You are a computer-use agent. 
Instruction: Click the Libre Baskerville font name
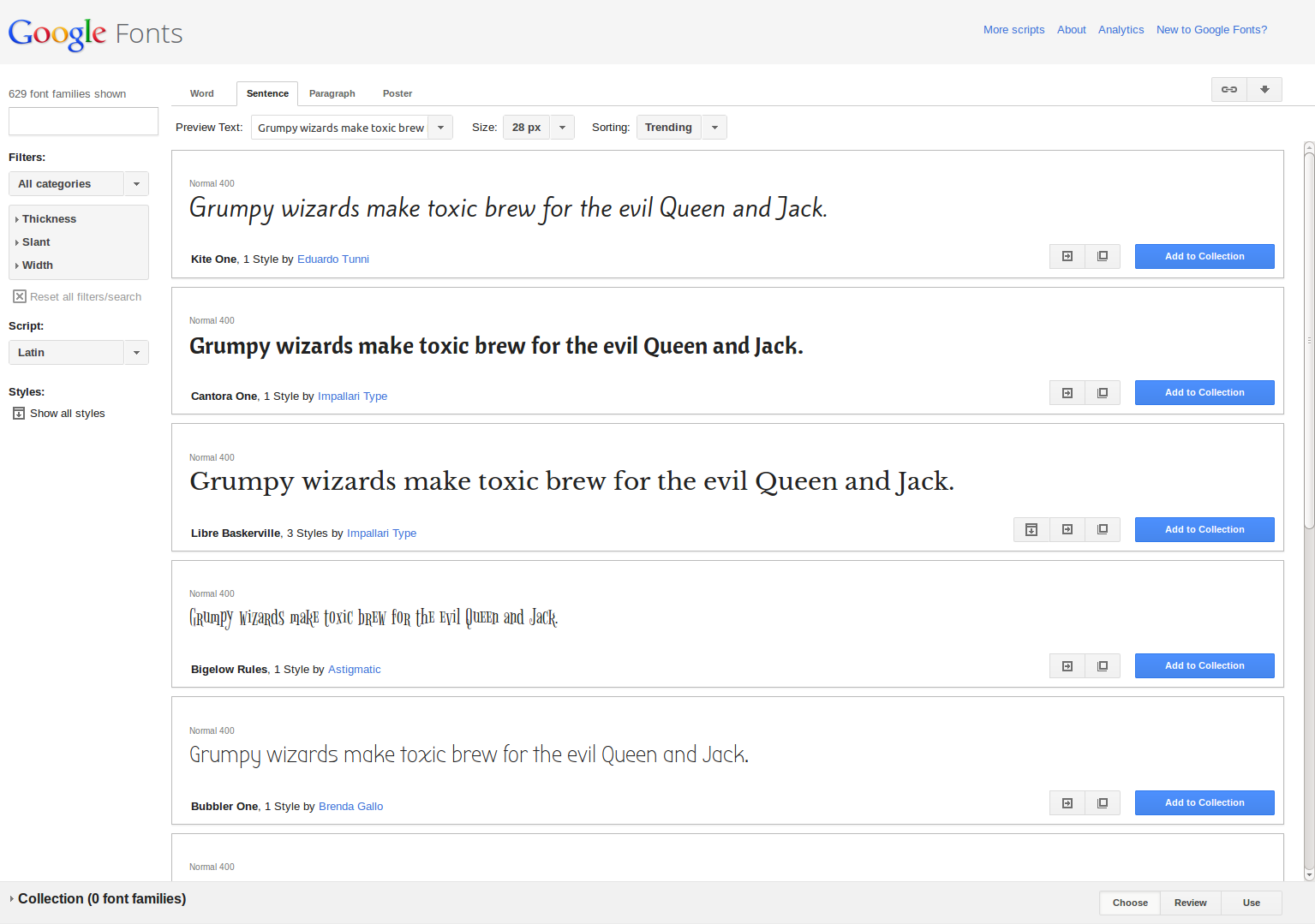pos(236,534)
